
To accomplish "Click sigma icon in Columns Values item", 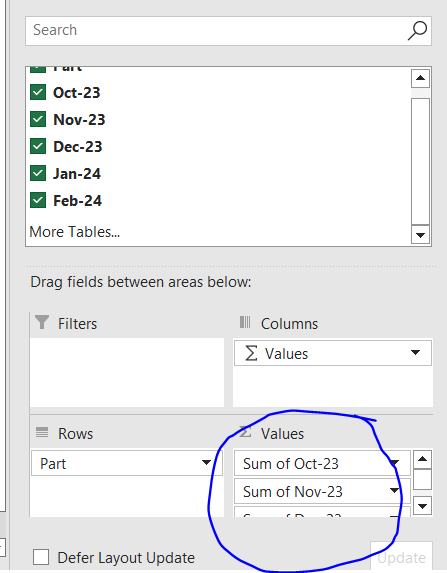I will tap(251, 353).
